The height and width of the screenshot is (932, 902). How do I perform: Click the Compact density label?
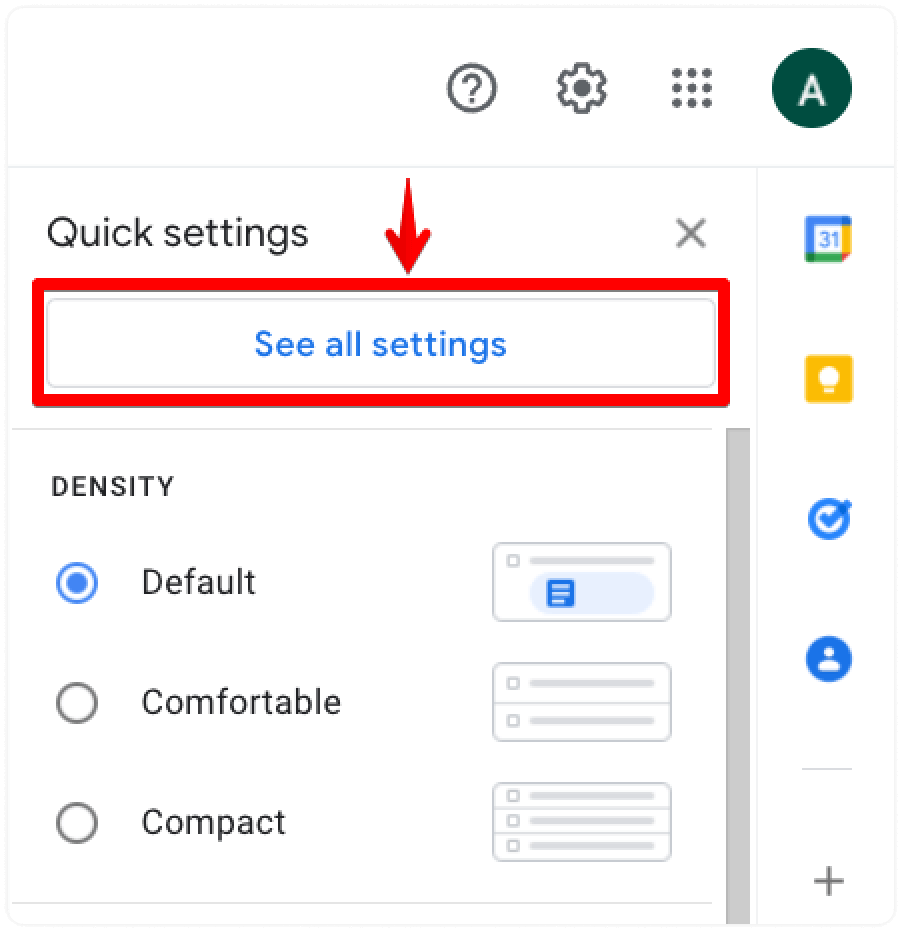click(x=213, y=824)
